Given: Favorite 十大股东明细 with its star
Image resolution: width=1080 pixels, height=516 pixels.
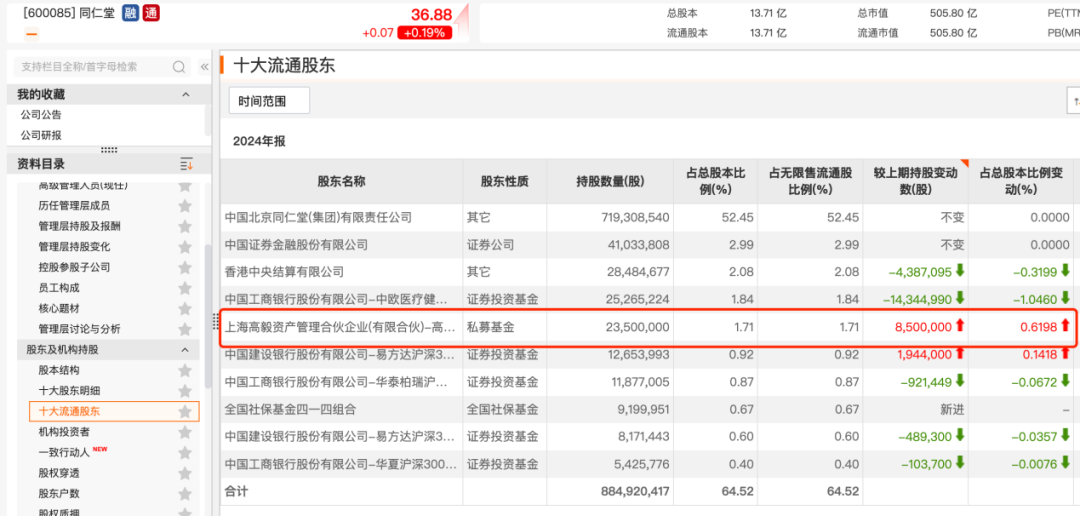Looking at the screenshot, I should pos(184,390).
